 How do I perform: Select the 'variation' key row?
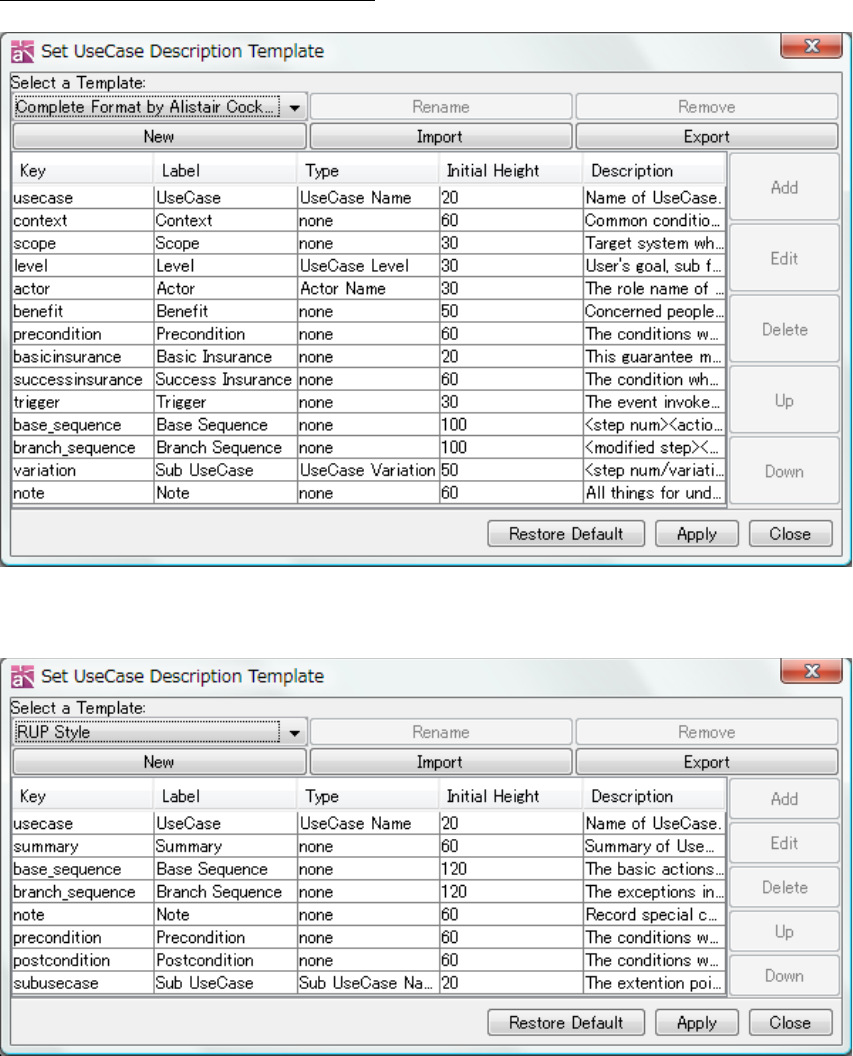click(x=369, y=470)
